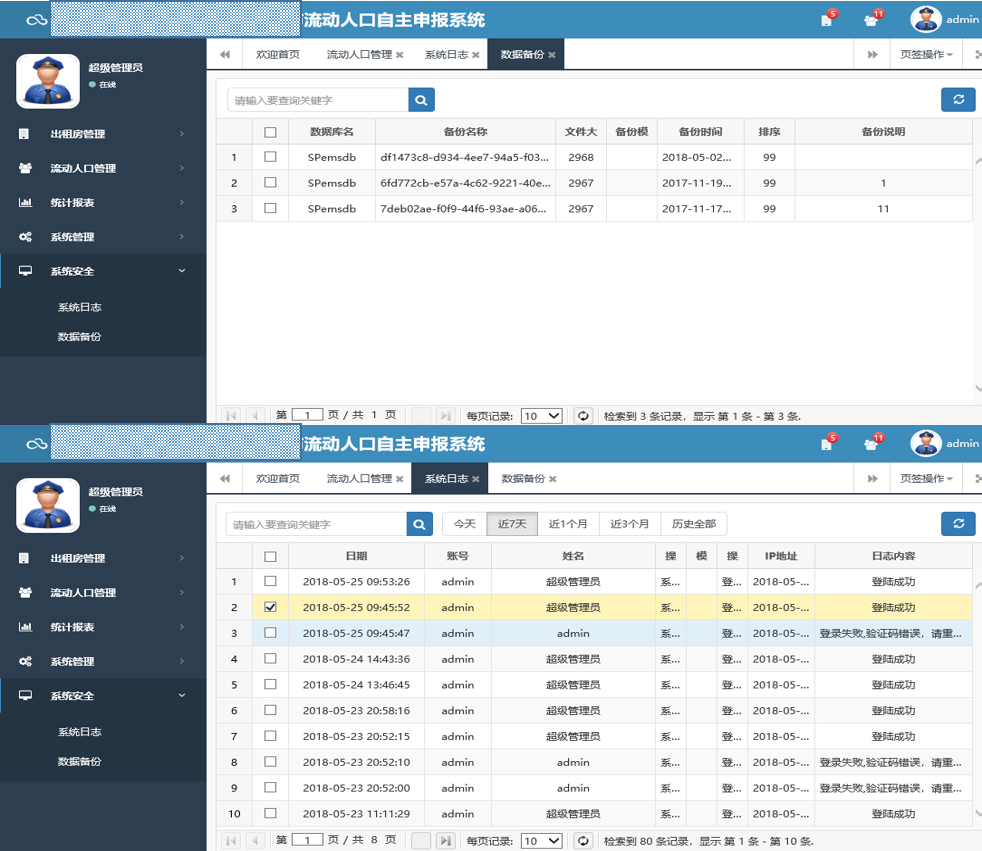Go to last page of the 80-record log list
The width and height of the screenshot is (982, 851).
(446, 841)
